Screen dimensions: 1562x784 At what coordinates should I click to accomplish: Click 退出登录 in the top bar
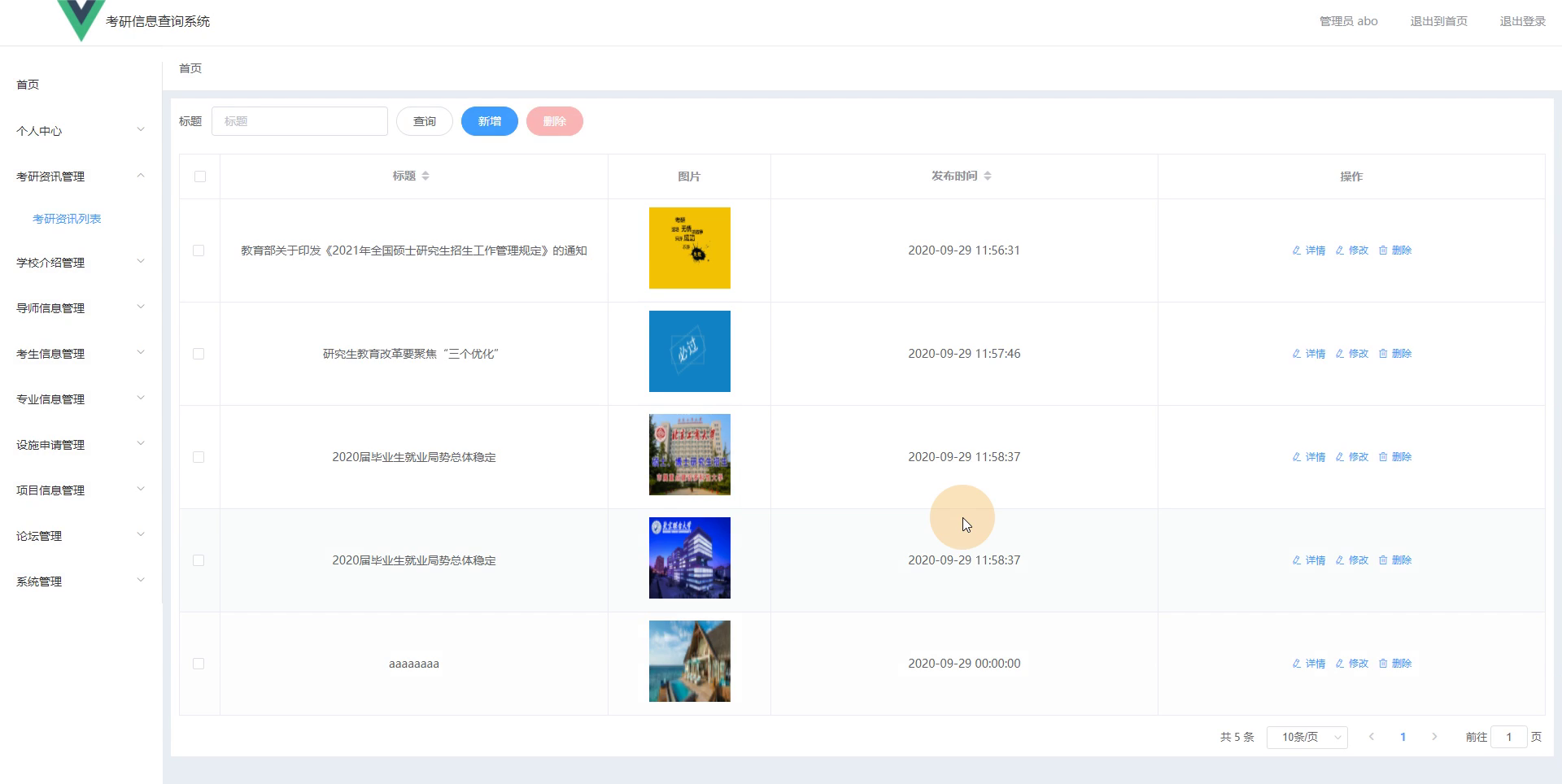coord(1522,21)
